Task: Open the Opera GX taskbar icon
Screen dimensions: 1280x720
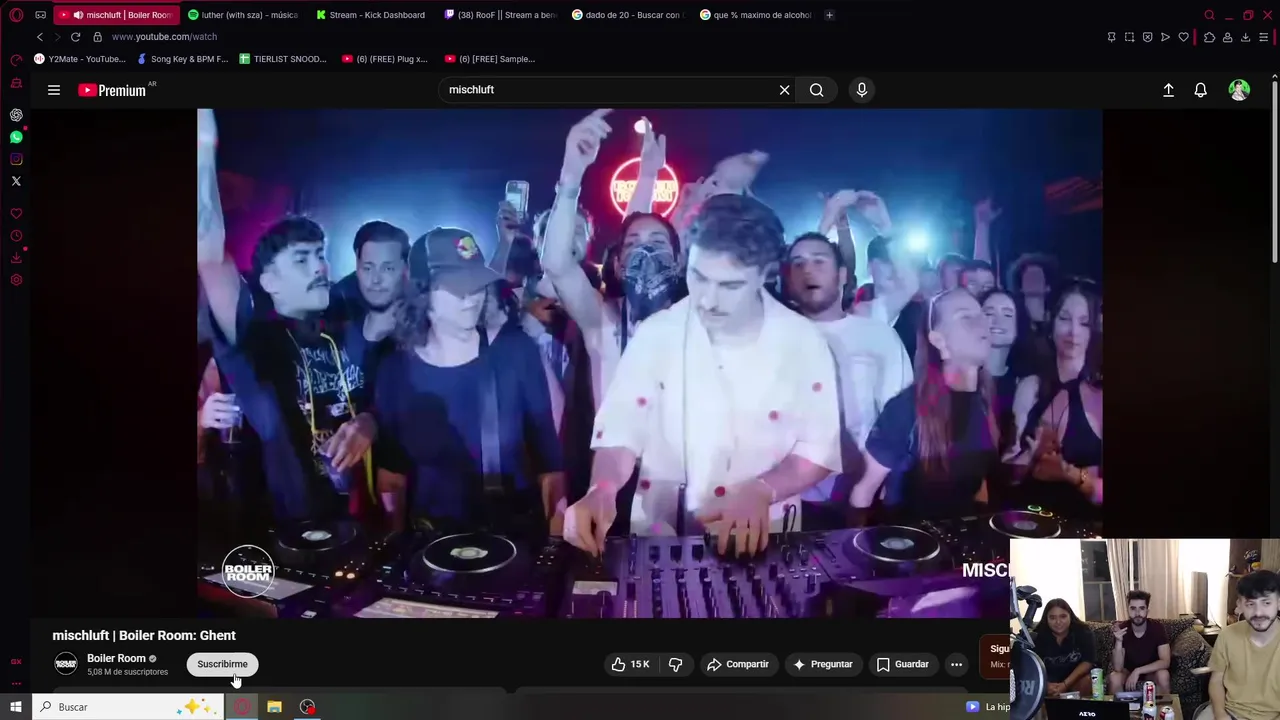Action: [x=242, y=707]
